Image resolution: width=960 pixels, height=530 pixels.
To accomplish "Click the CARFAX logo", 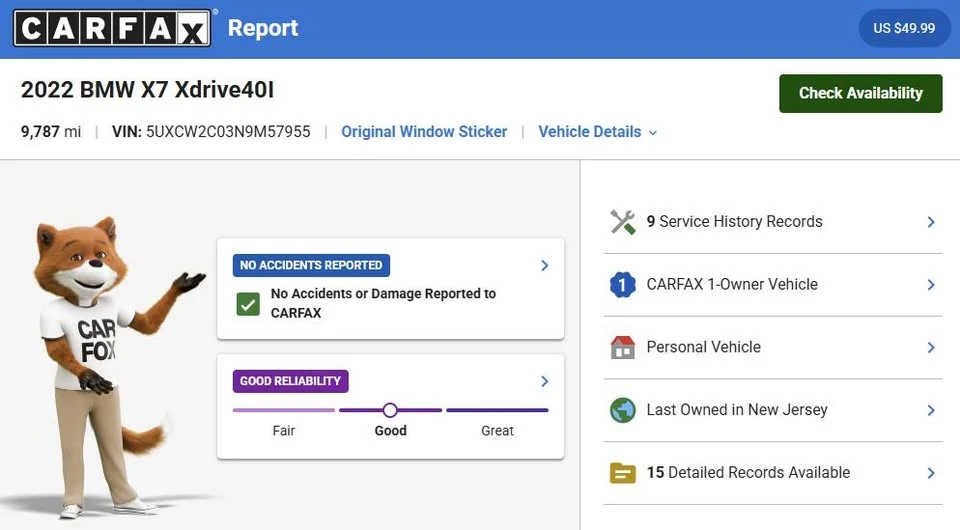I will click(112, 28).
